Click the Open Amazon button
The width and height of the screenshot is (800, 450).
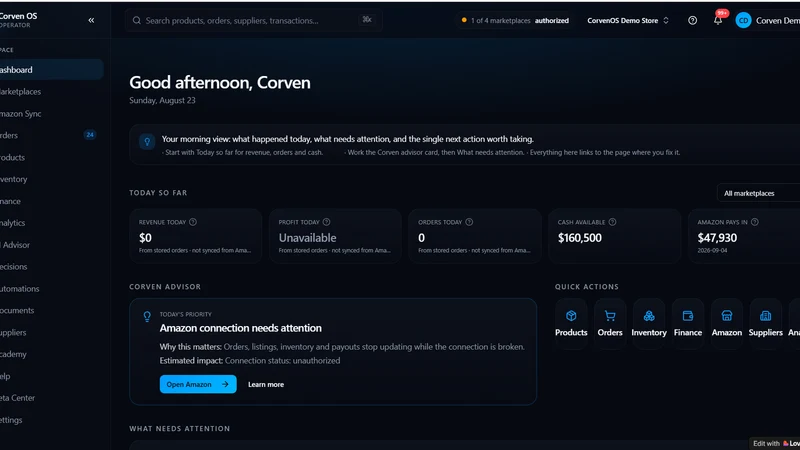click(198, 384)
